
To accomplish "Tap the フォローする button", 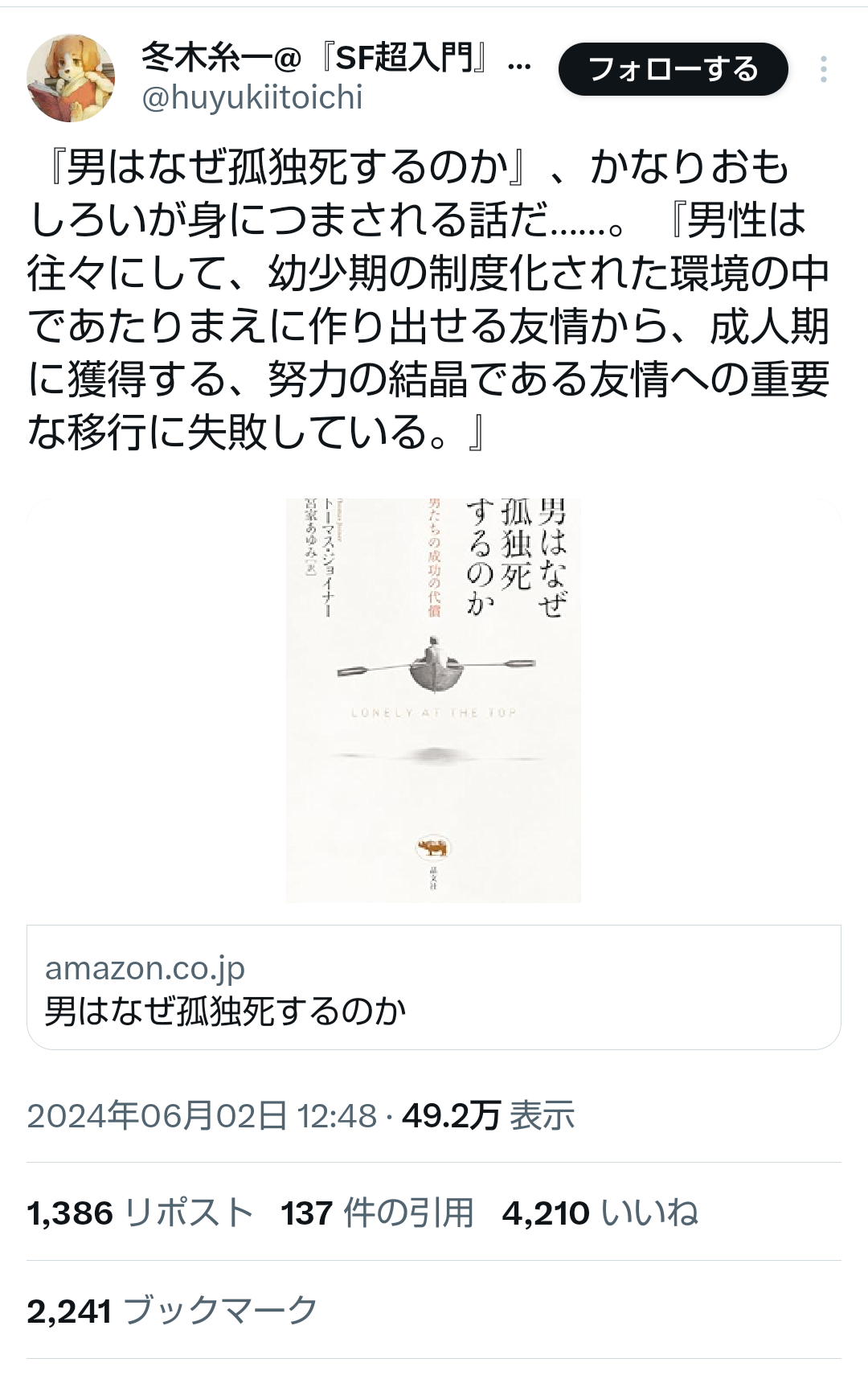I will click(x=673, y=69).
